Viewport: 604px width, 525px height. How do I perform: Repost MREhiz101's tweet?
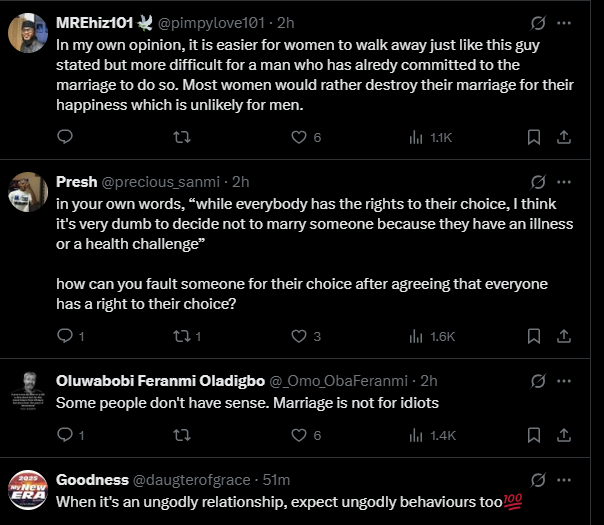183,137
